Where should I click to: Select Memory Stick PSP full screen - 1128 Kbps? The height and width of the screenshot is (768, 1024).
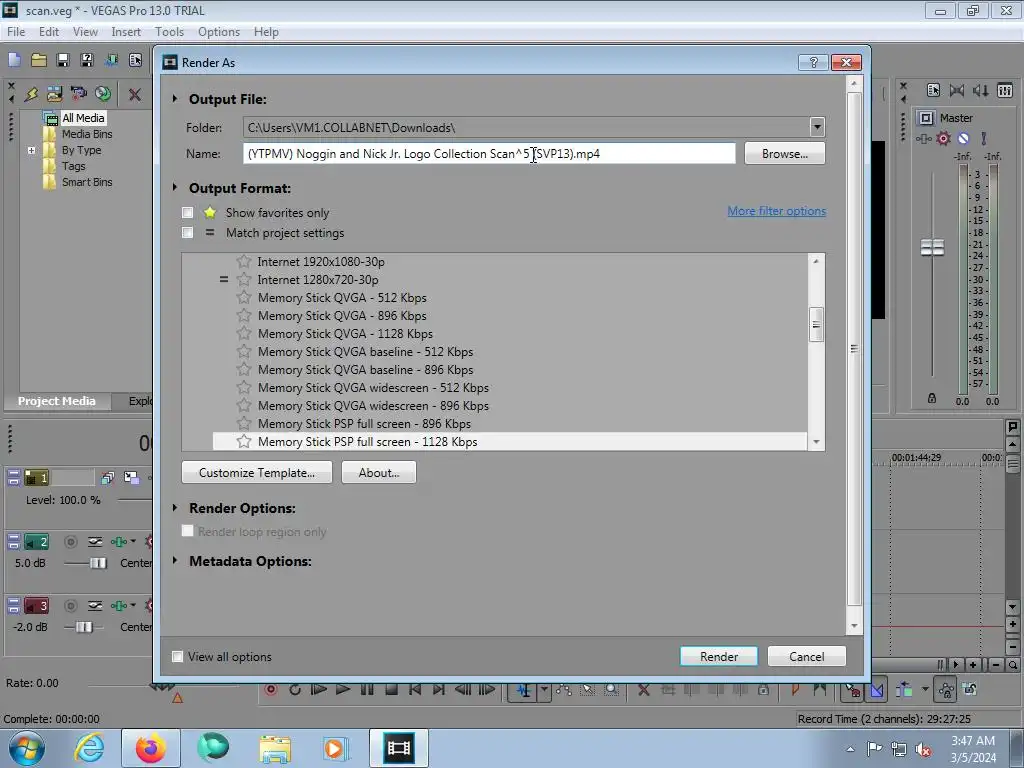click(509, 442)
